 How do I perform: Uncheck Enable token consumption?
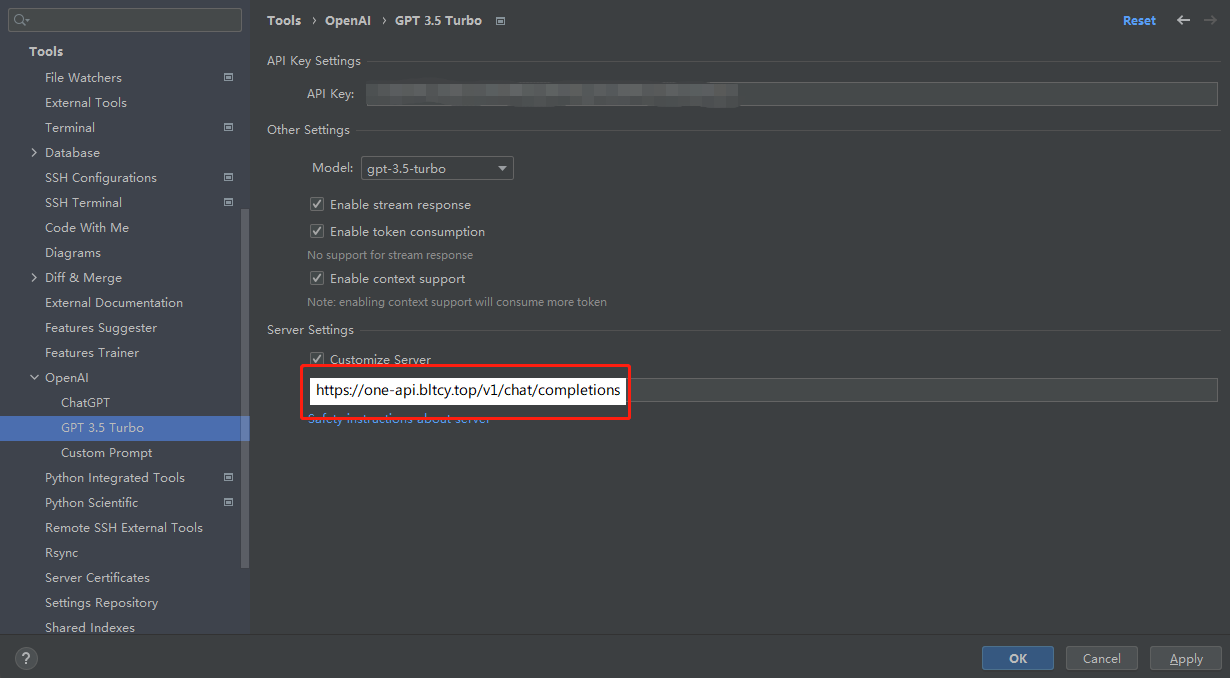click(317, 231)
